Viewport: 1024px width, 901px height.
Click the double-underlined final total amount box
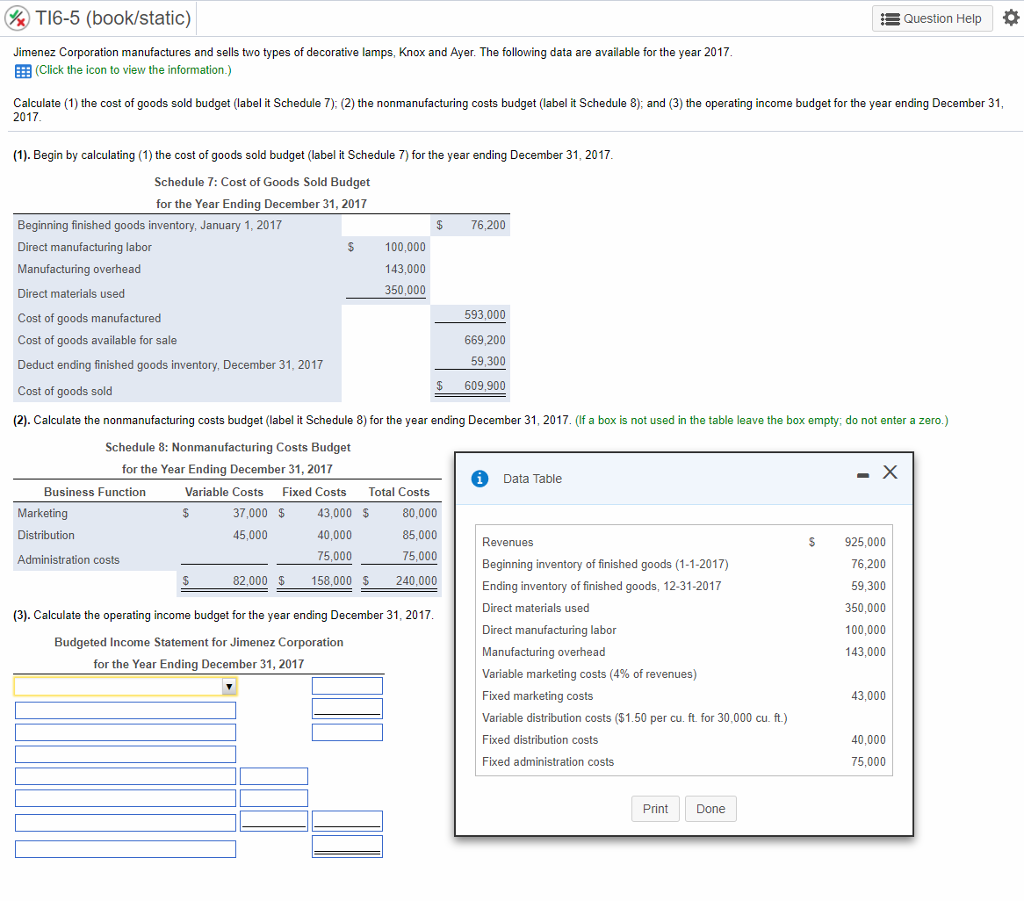tap(347, 846)
